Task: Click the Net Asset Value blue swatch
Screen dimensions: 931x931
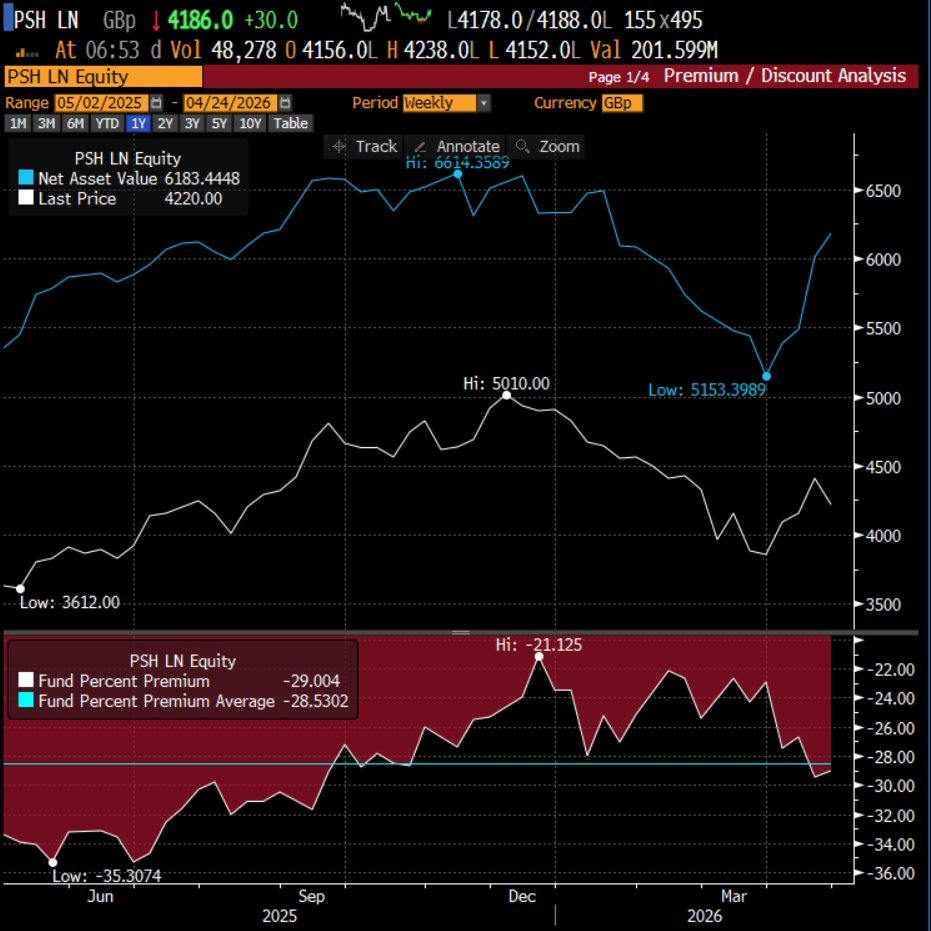Action: point(26,178)
